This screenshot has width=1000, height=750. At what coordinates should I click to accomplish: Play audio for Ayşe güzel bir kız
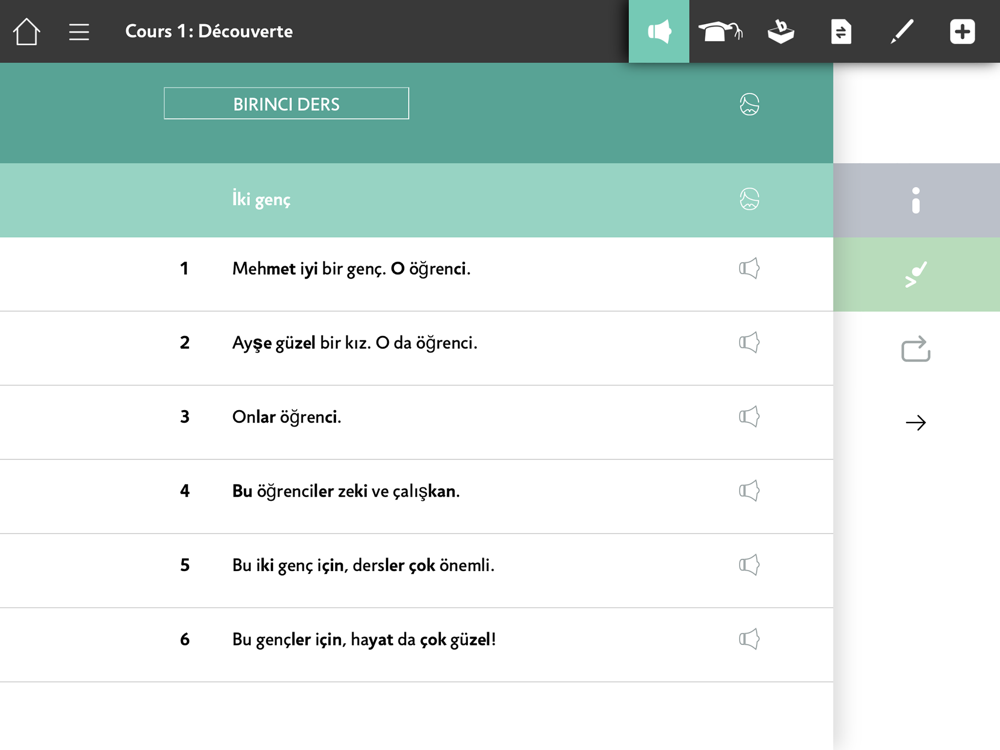[x=749, y=342]
